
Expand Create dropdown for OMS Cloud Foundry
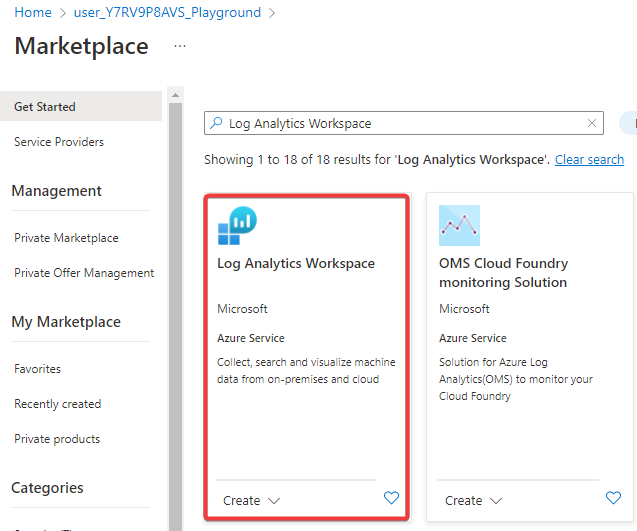click(473, 500)
